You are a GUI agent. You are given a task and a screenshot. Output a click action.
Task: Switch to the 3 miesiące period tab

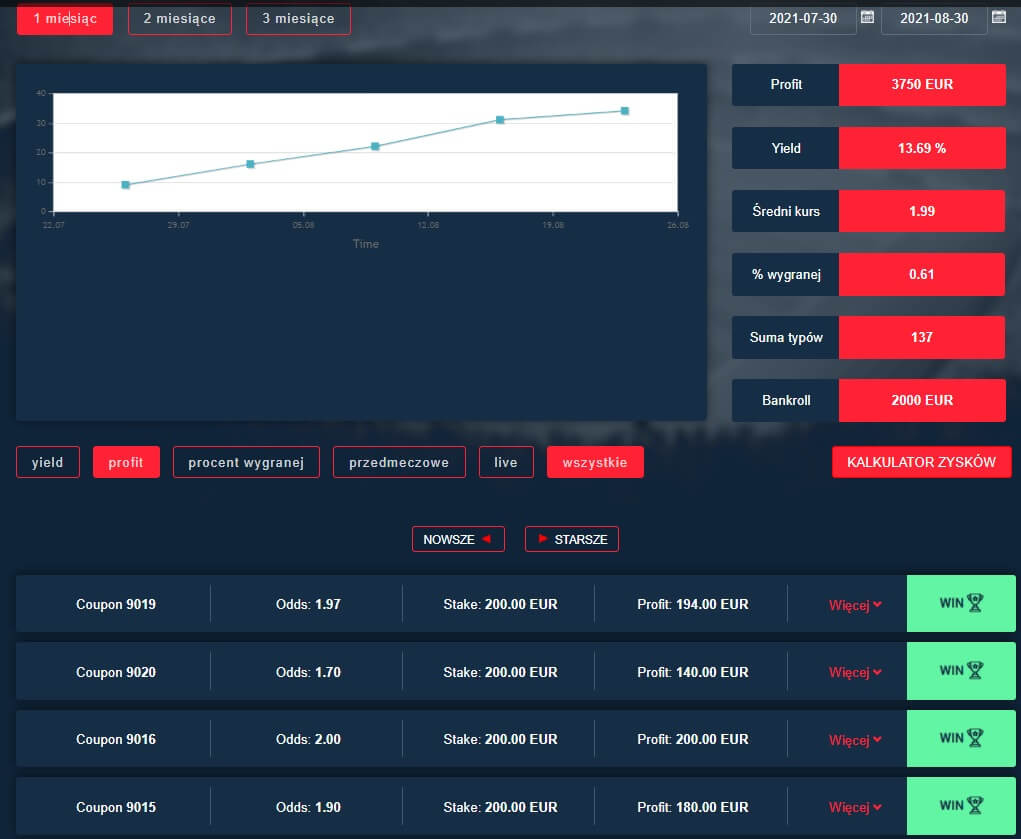pyautogui.click(x=298, y=19)
